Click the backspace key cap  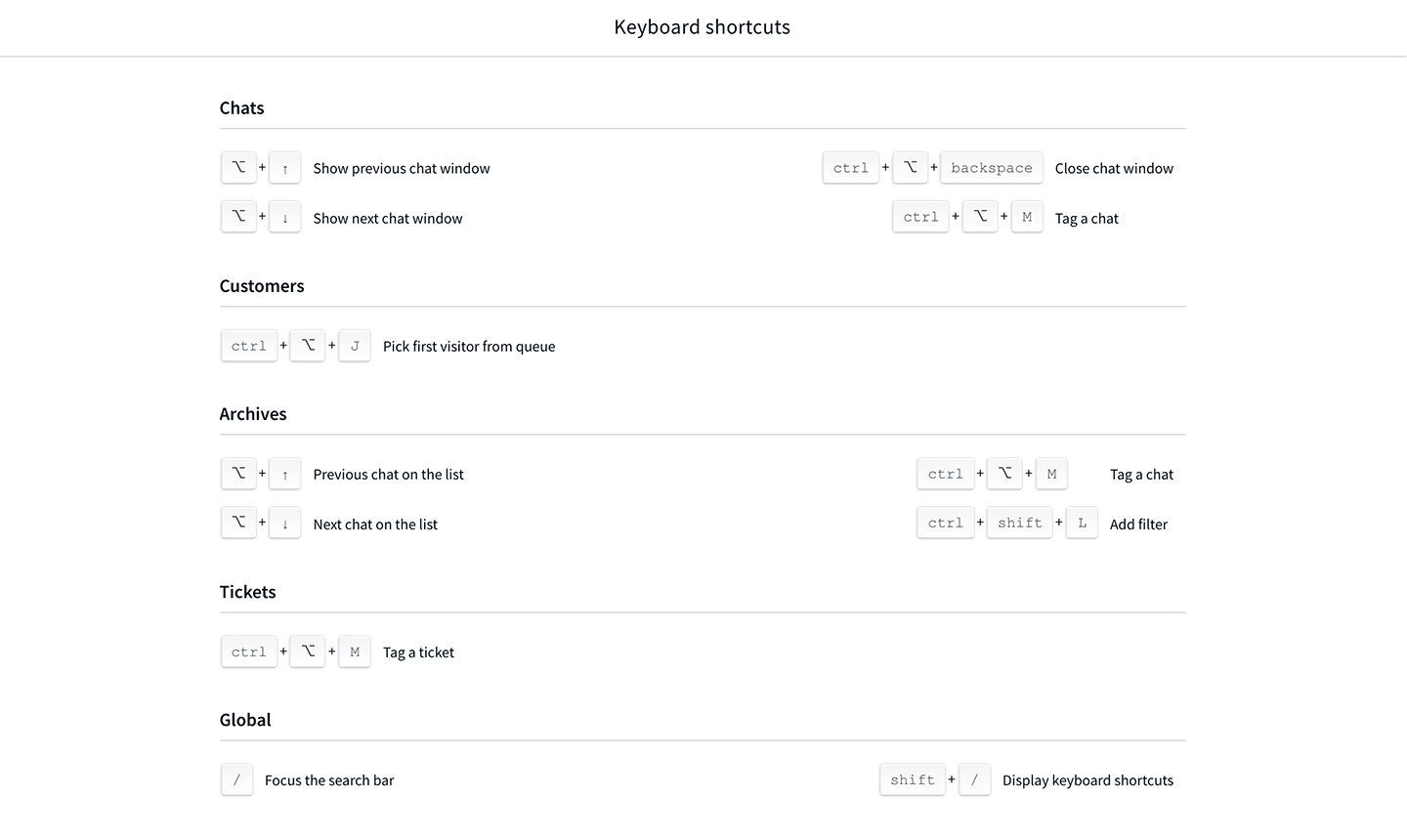[992, 167]
